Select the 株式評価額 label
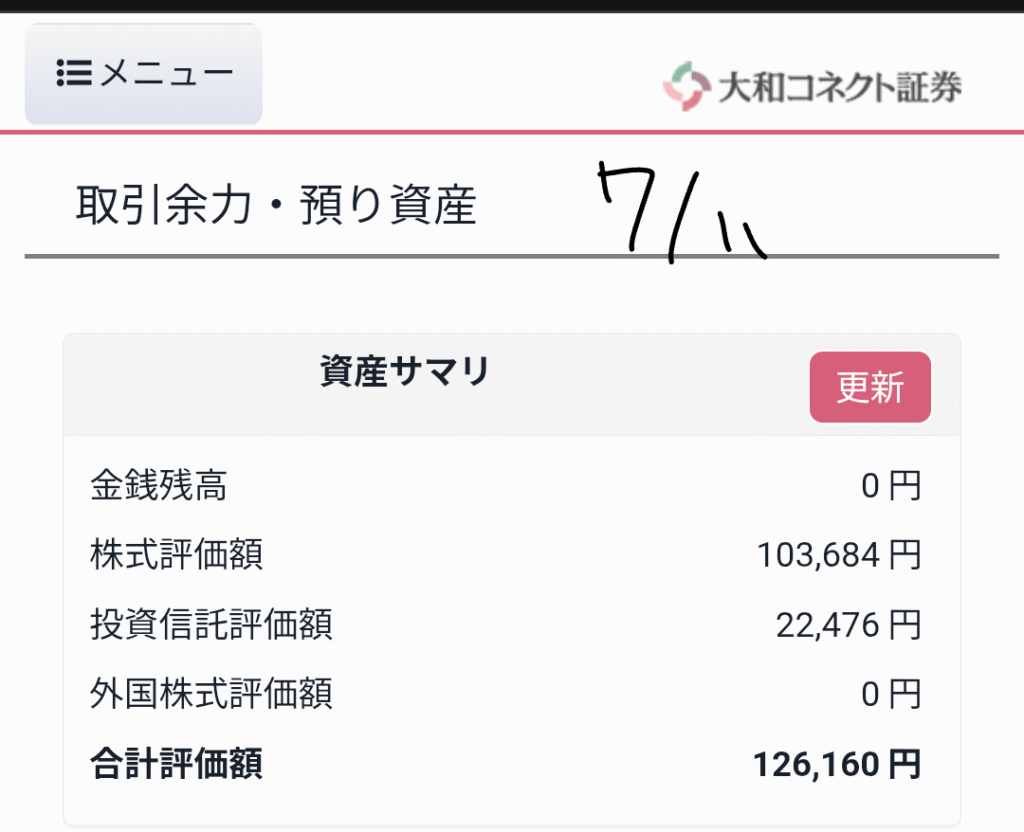 [x=176, y=554]
